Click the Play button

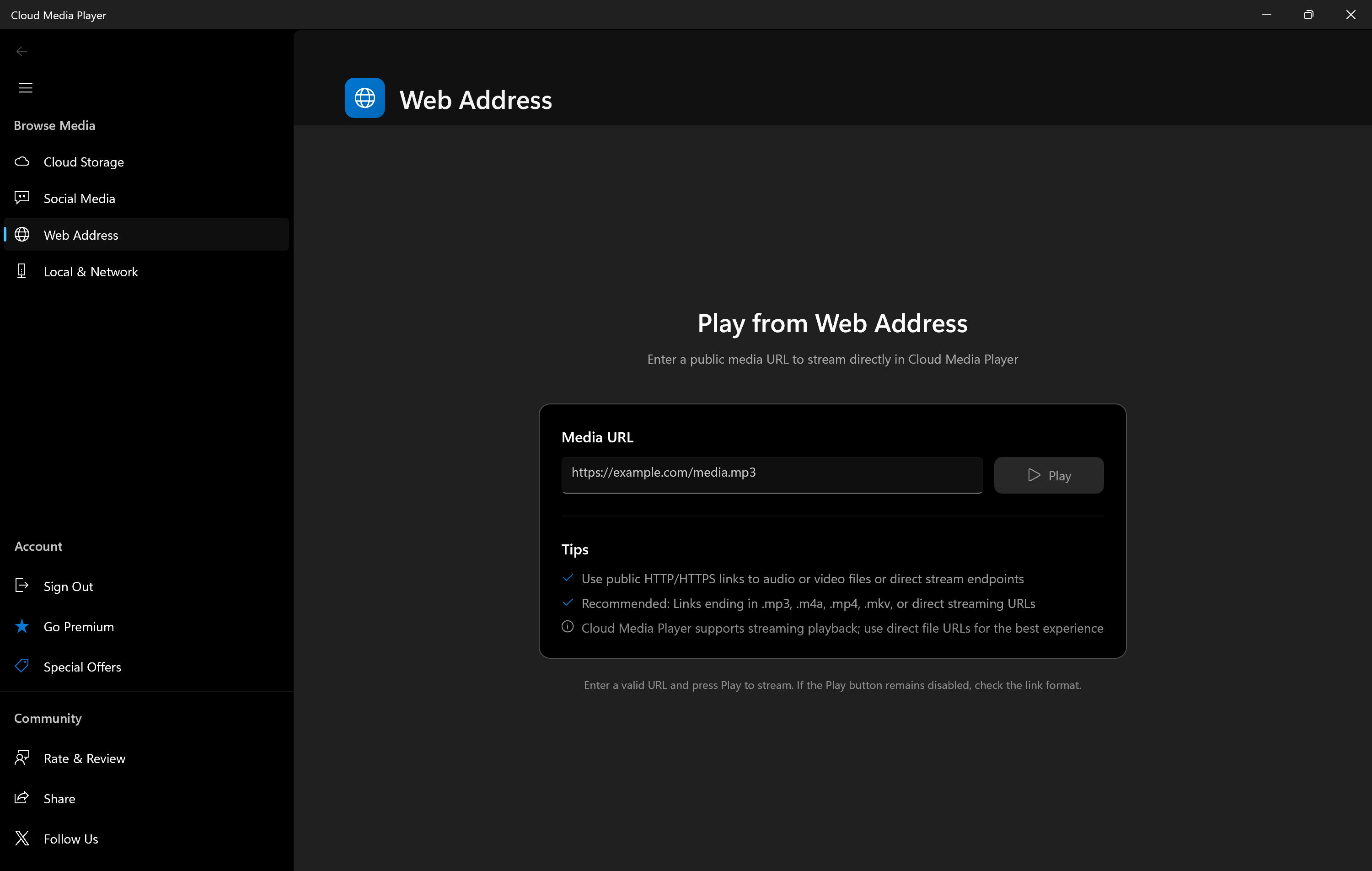1048,475
